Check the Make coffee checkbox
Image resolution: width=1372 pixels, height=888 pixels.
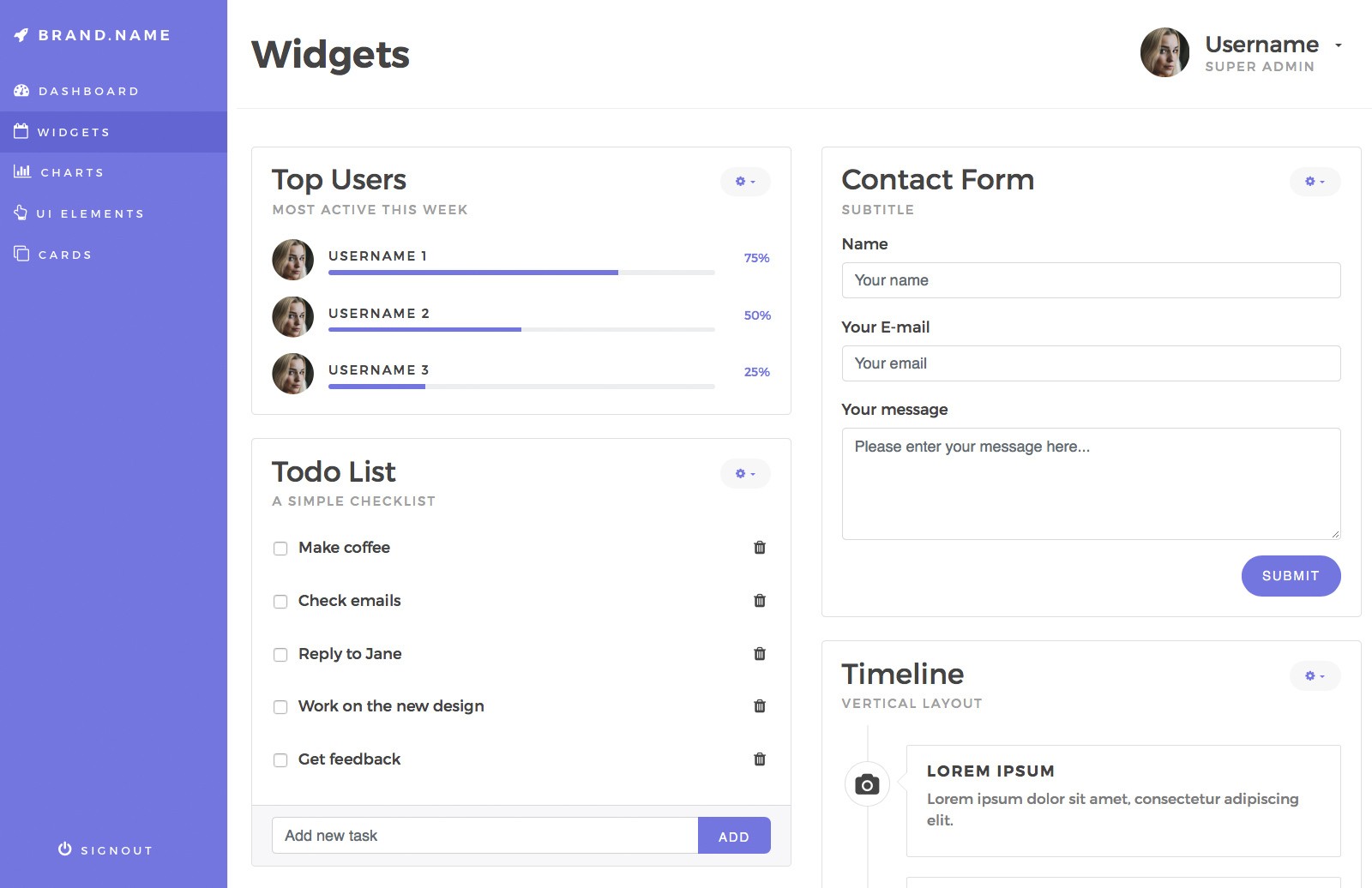[x=280, y=549]
